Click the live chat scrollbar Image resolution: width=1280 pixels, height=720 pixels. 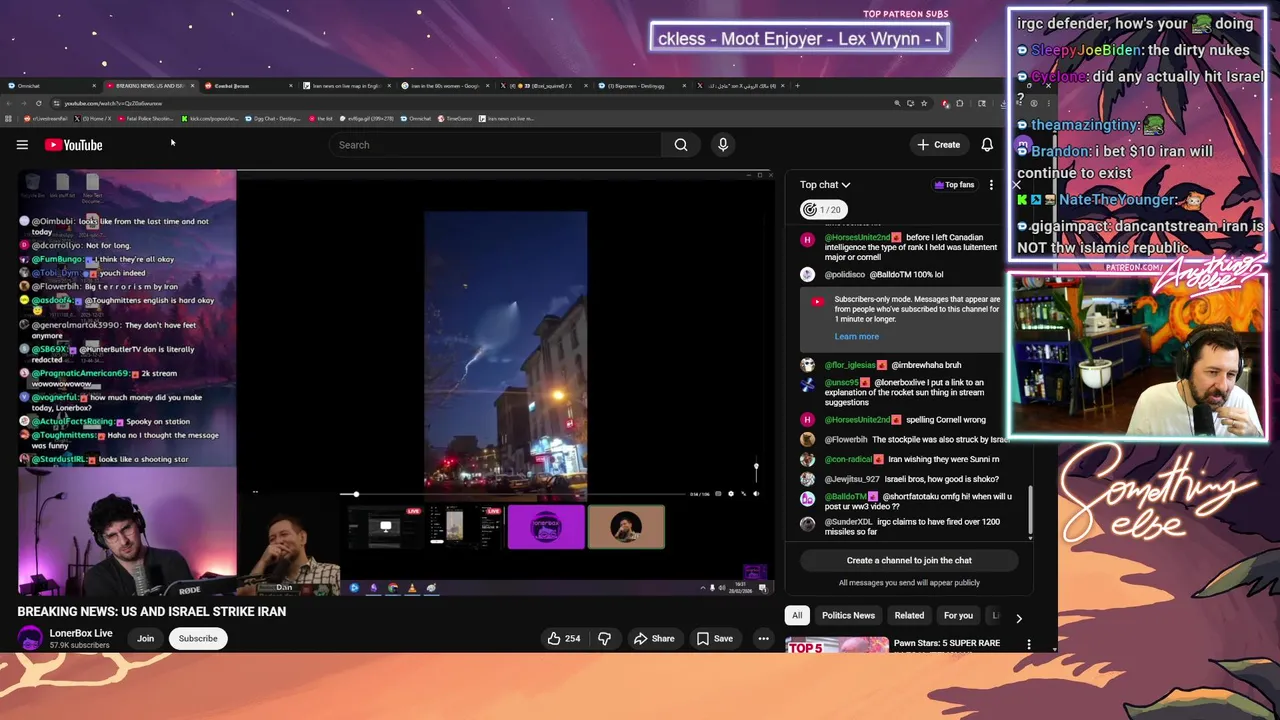[1030, 508]
